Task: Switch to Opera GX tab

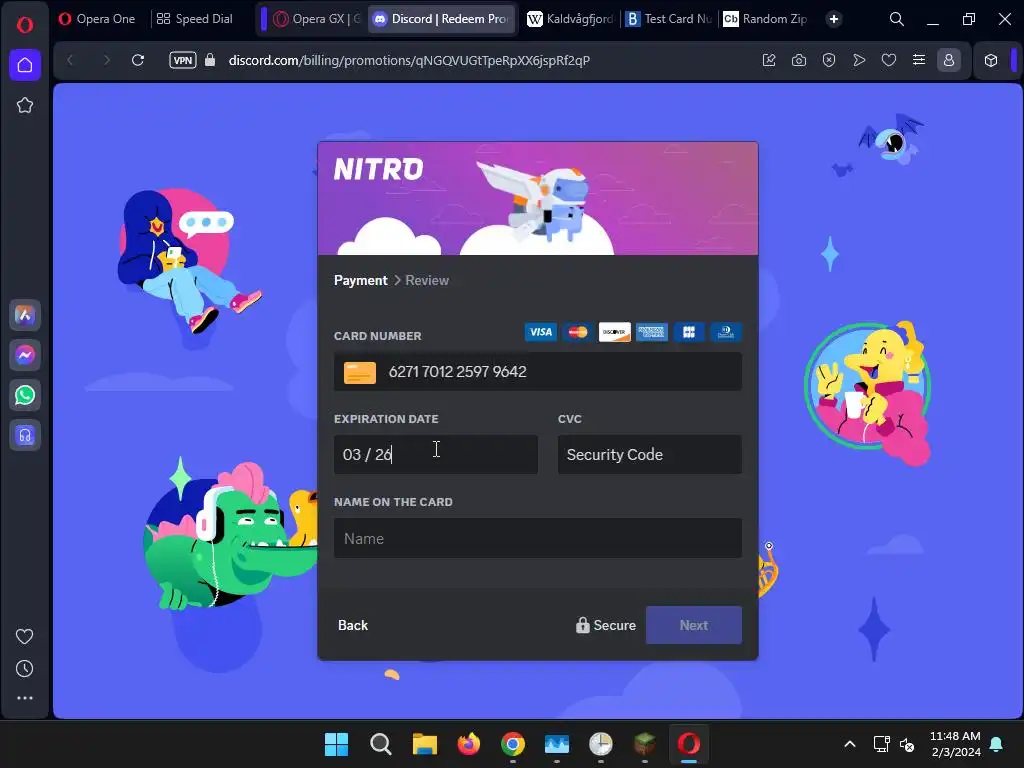Action: pyautogui.click(x=317, y=19)
